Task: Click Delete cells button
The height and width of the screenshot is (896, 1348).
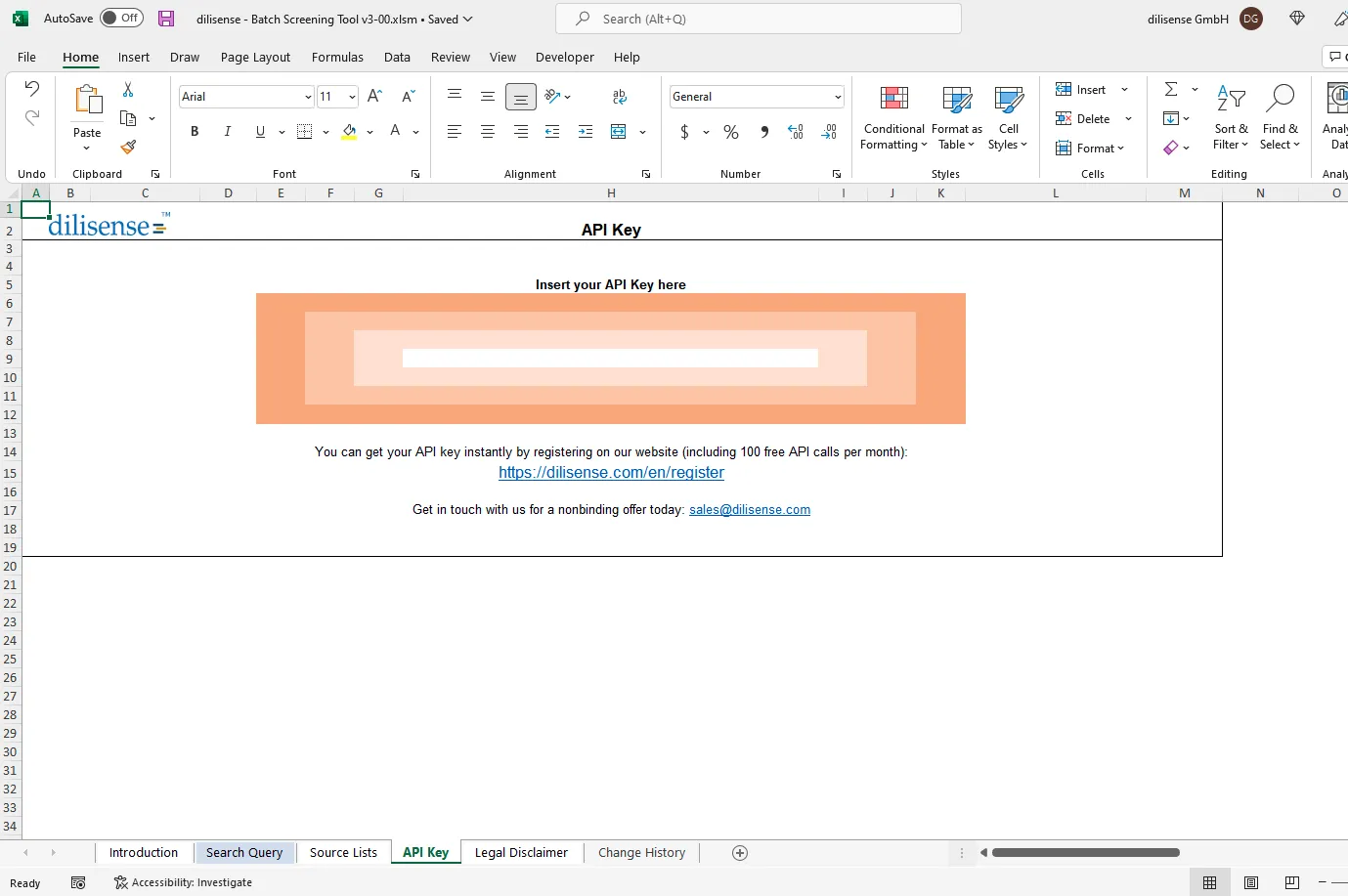Action: point(1083,119)
